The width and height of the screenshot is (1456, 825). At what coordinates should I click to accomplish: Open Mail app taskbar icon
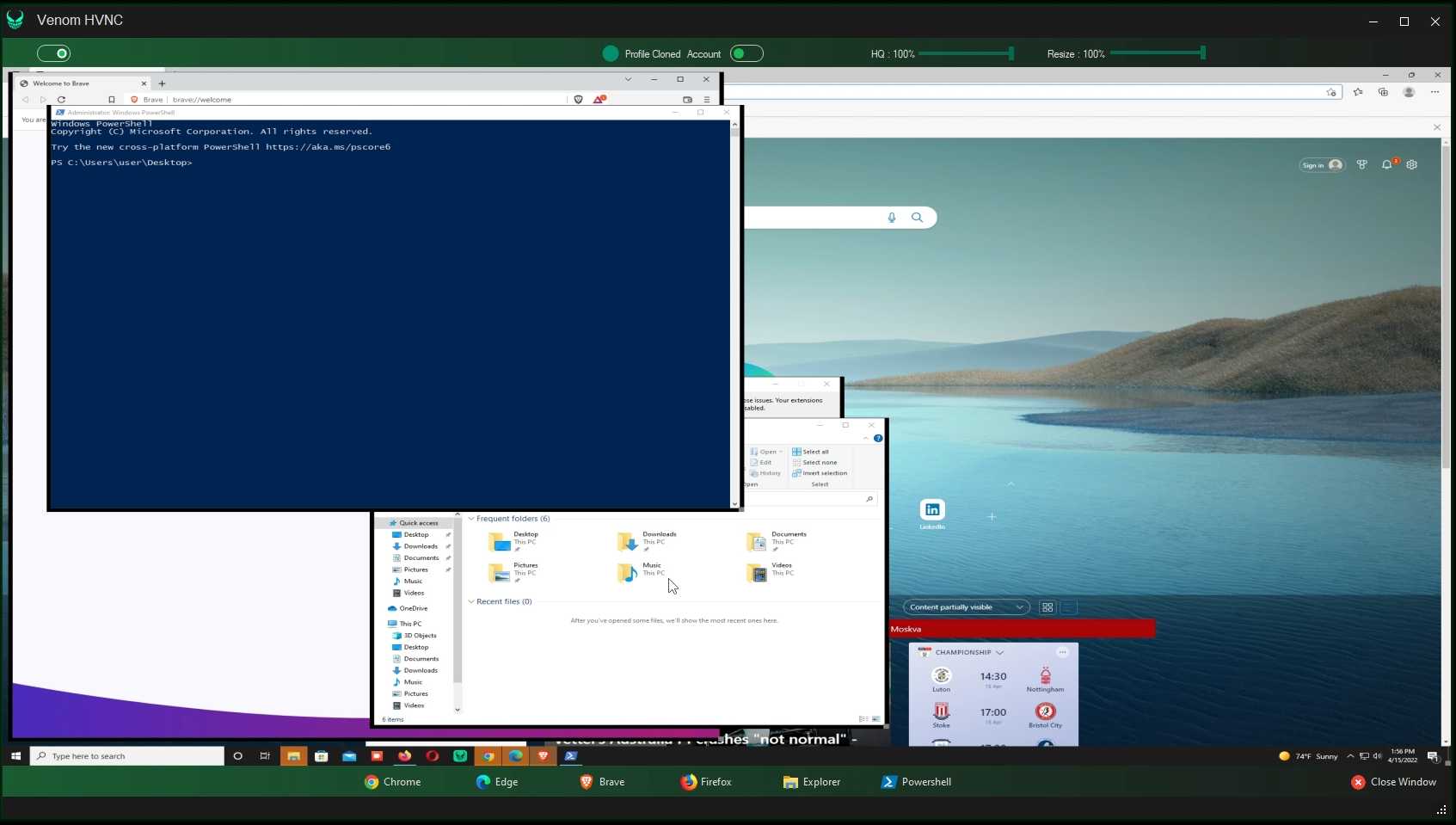[x=349, y=756]
